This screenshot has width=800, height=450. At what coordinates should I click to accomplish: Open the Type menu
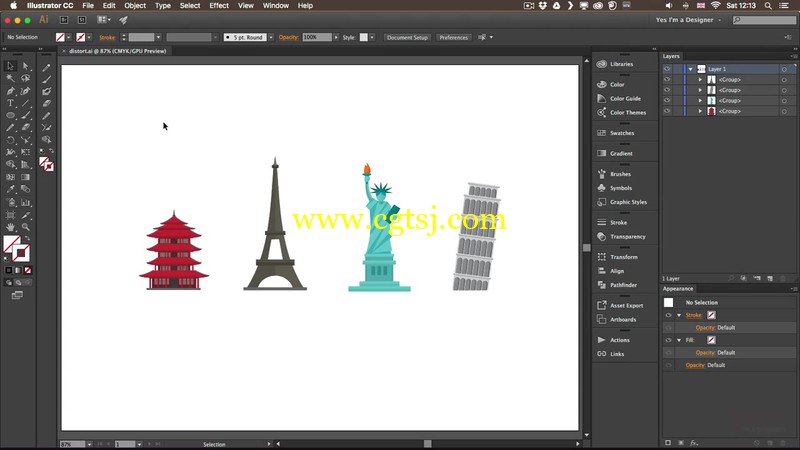click(163, 6)
